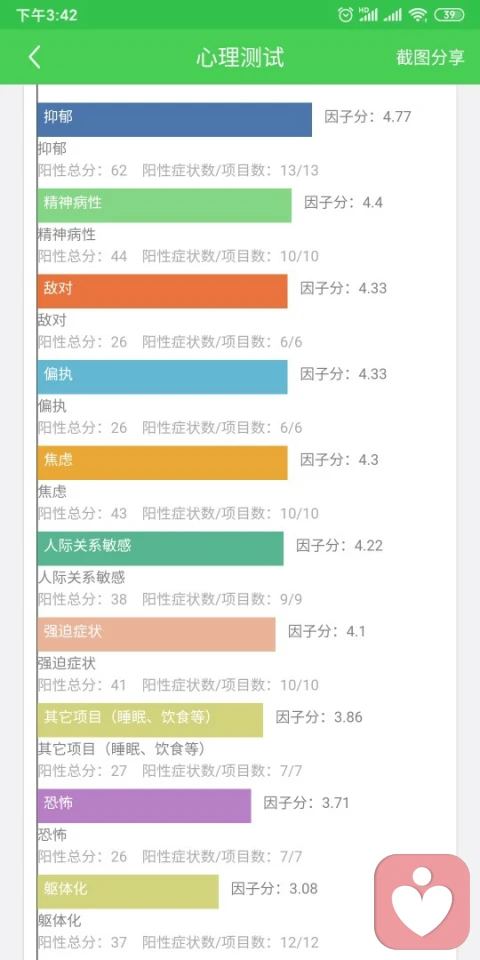Select the 其它项目（睡眠、饮食等）bar
The height and width of the screenshot is (960, 480).
150,719
